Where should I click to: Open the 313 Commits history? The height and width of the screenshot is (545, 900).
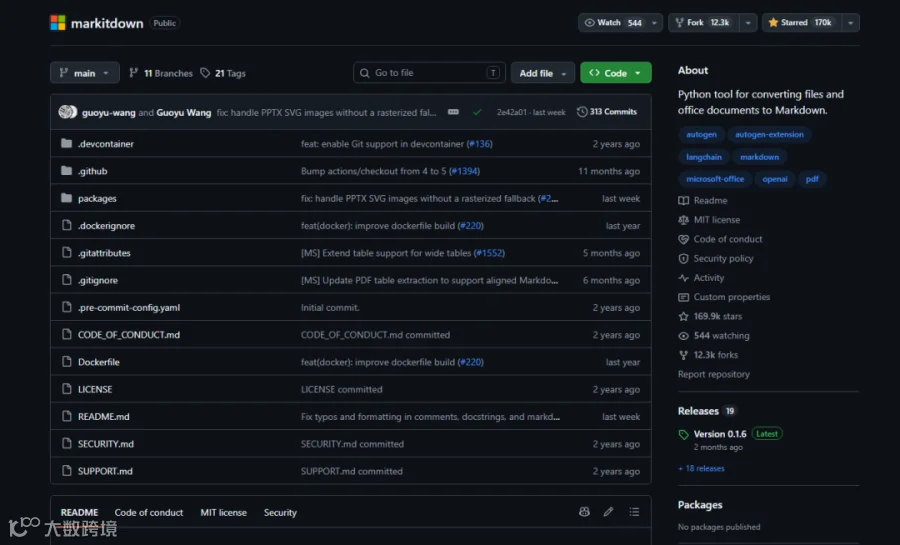(607, 112)
